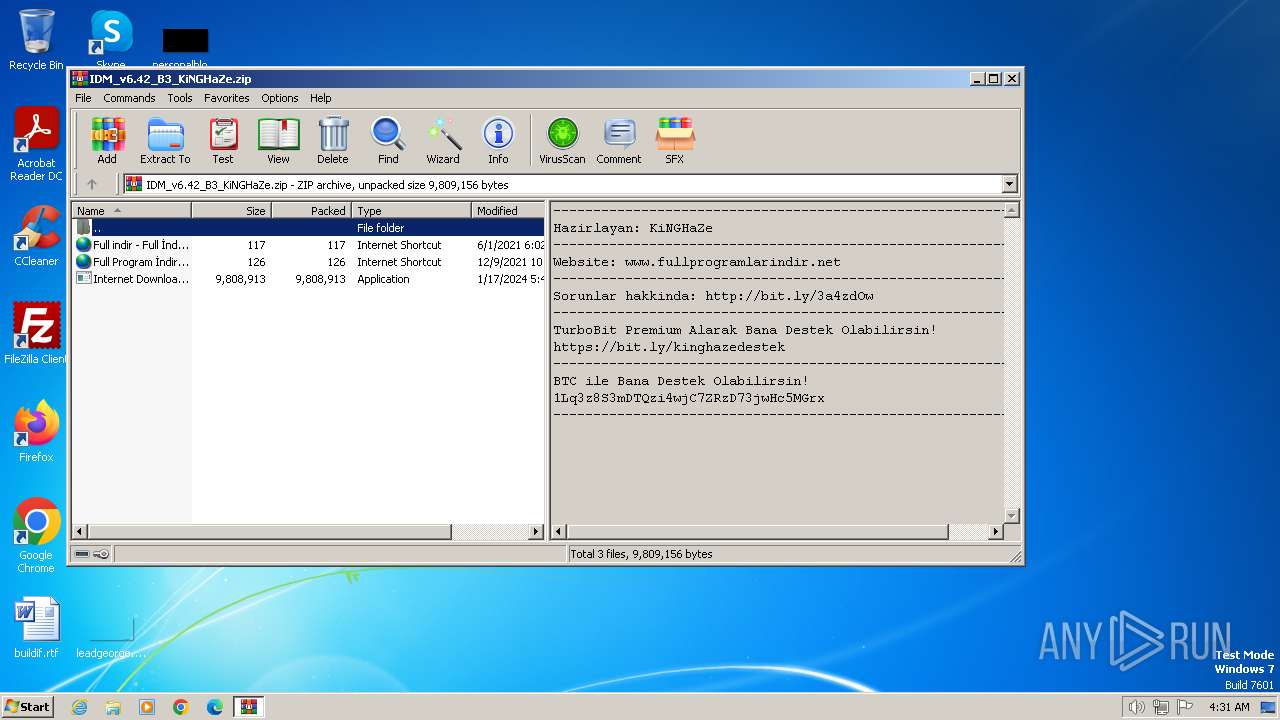Sort the list by the Type column
This screenshot has width=1280, height=720.
[x=411, y=210]
